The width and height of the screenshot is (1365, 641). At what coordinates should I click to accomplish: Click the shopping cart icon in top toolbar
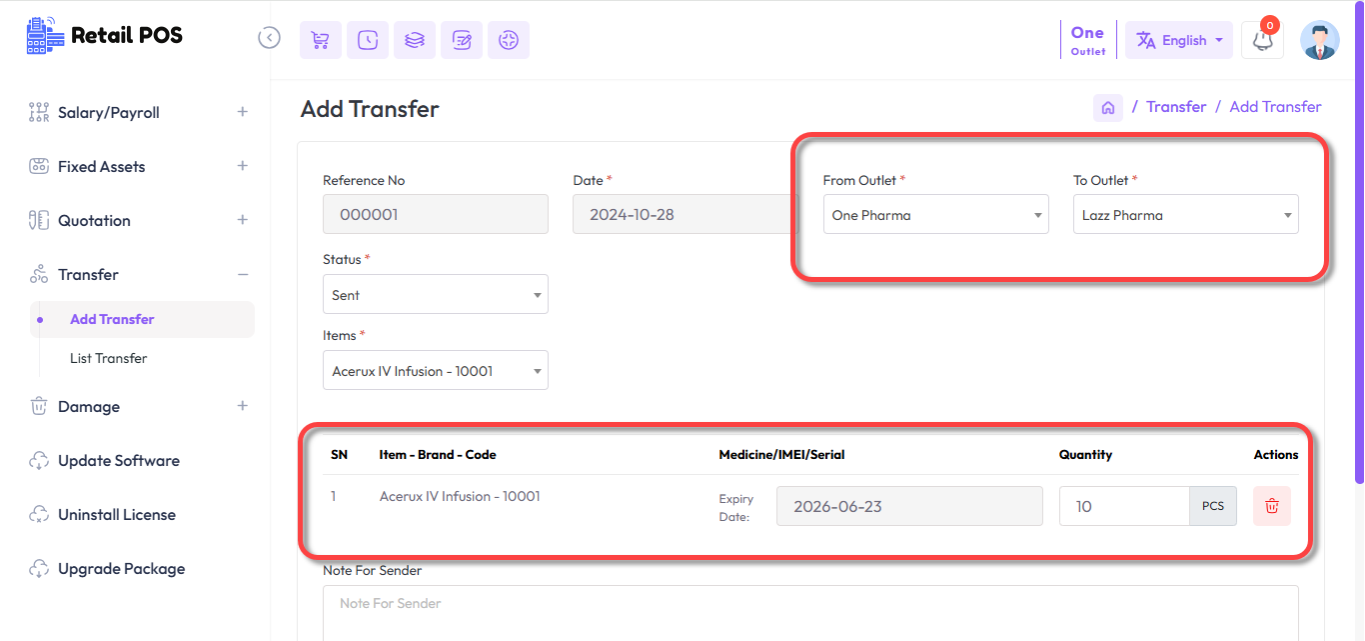320,40
